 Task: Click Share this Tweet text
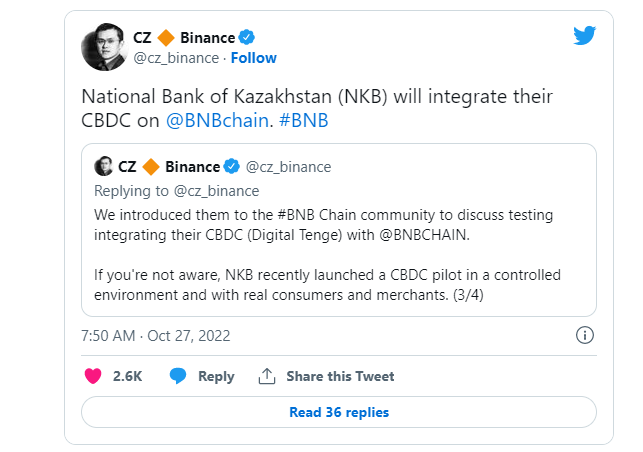pos(340,376)
